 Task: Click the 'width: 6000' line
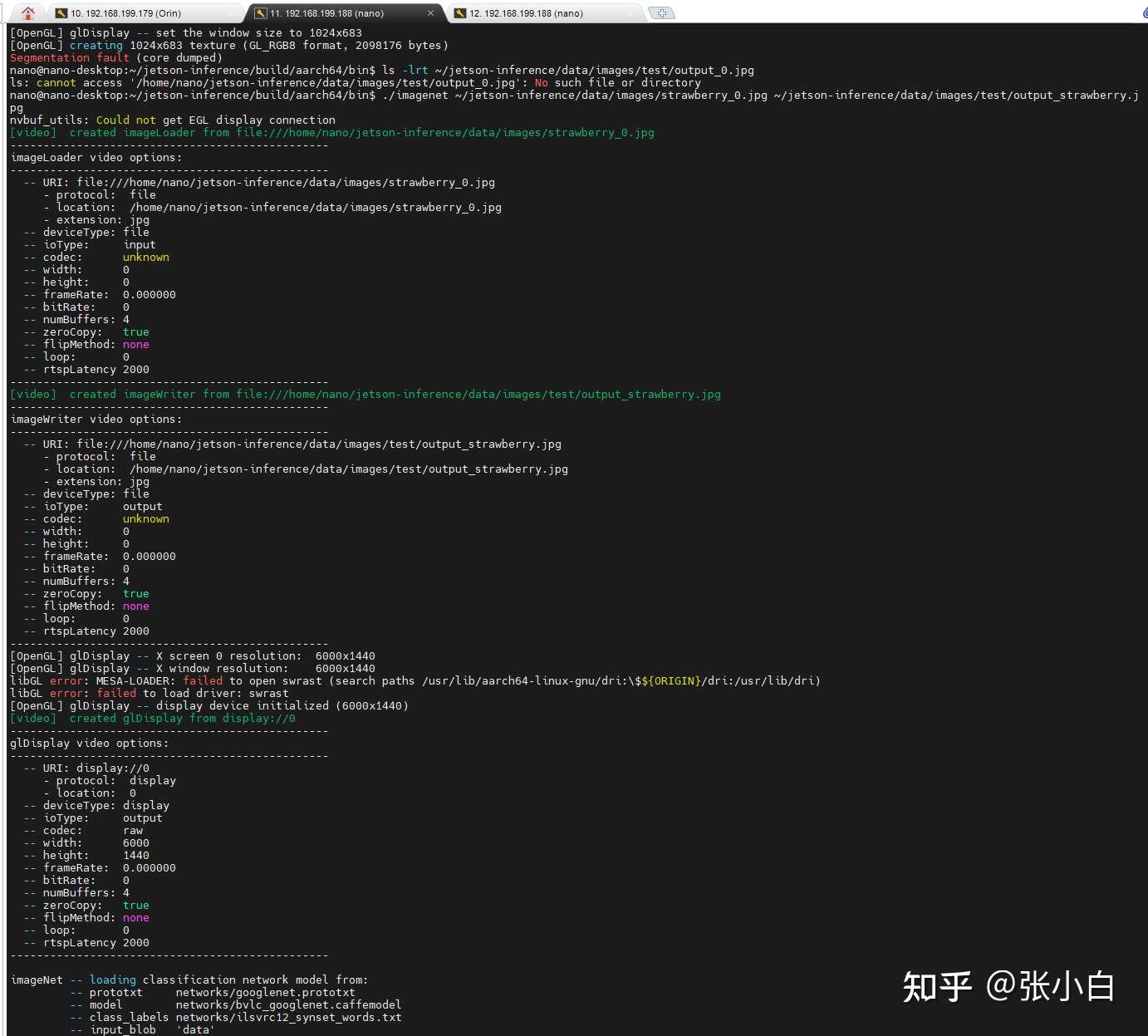pos(86,842)
